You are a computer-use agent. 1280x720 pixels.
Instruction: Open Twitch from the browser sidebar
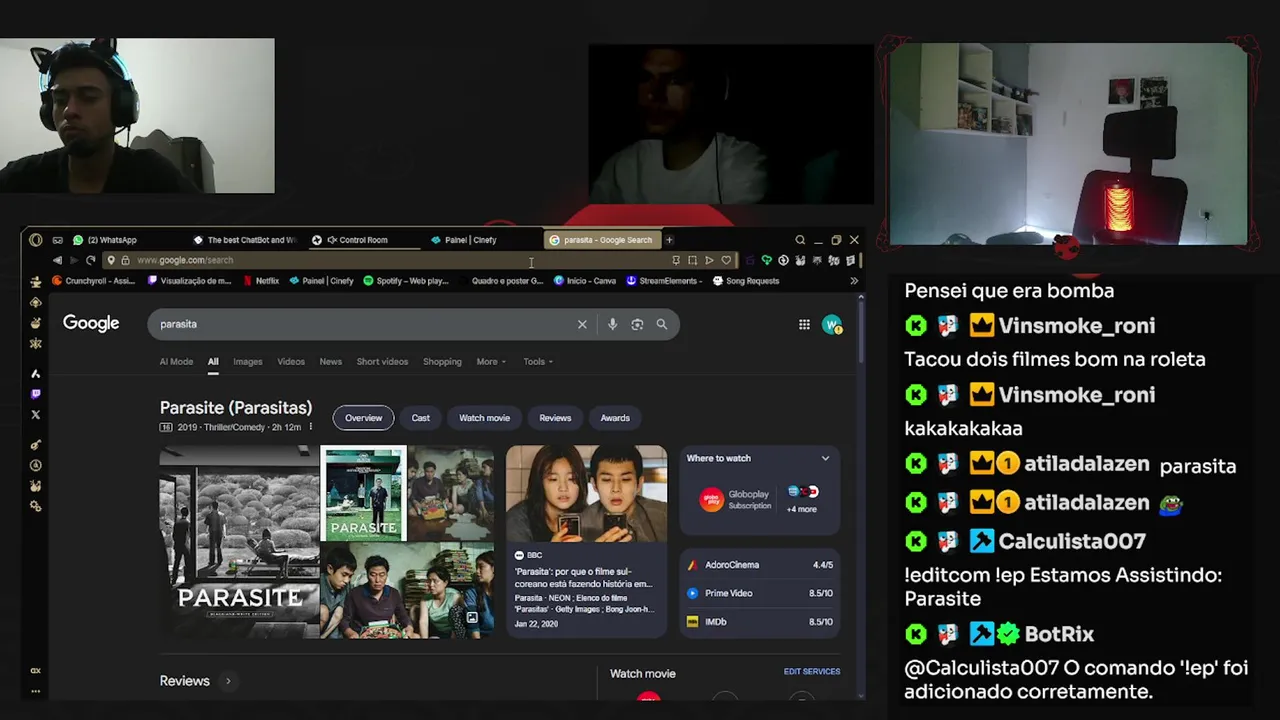coord(36,394)
